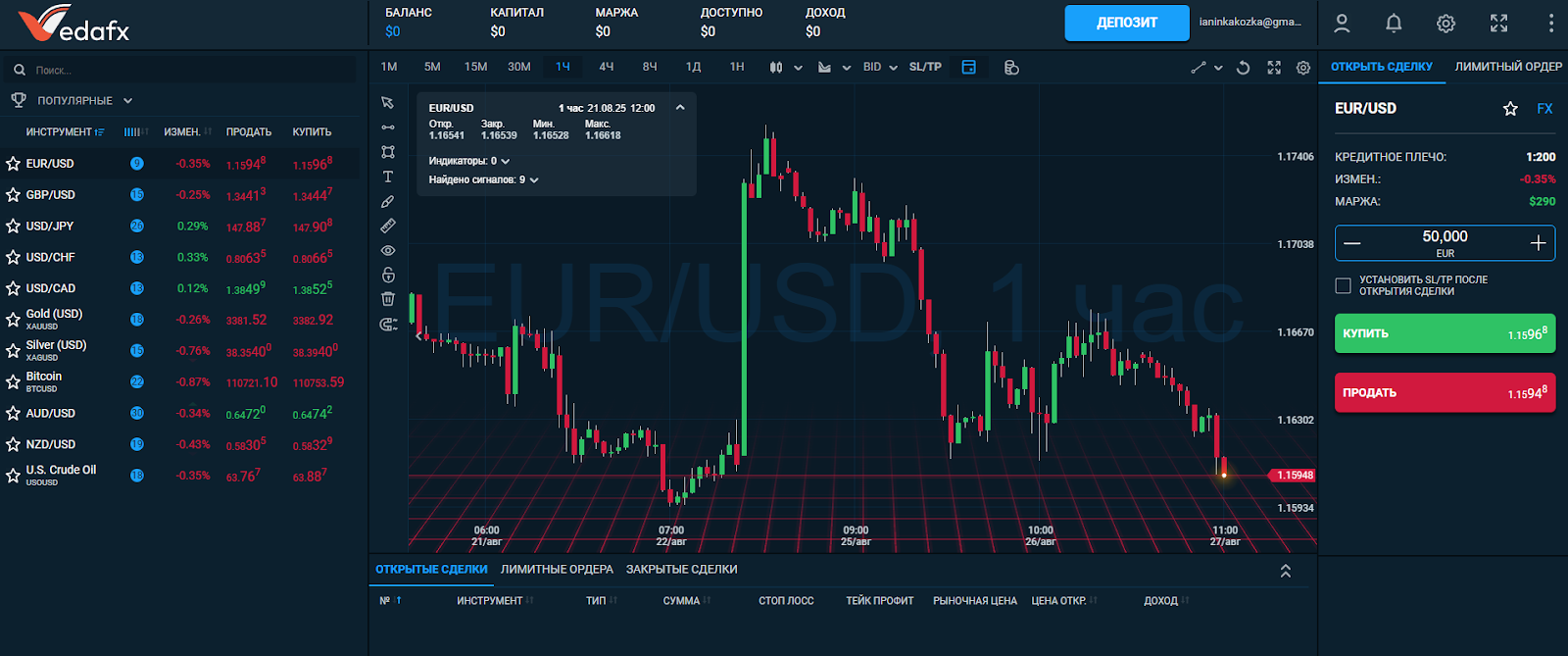
Task: Open the Лимитные ордера tab
Action: [557, 570]
